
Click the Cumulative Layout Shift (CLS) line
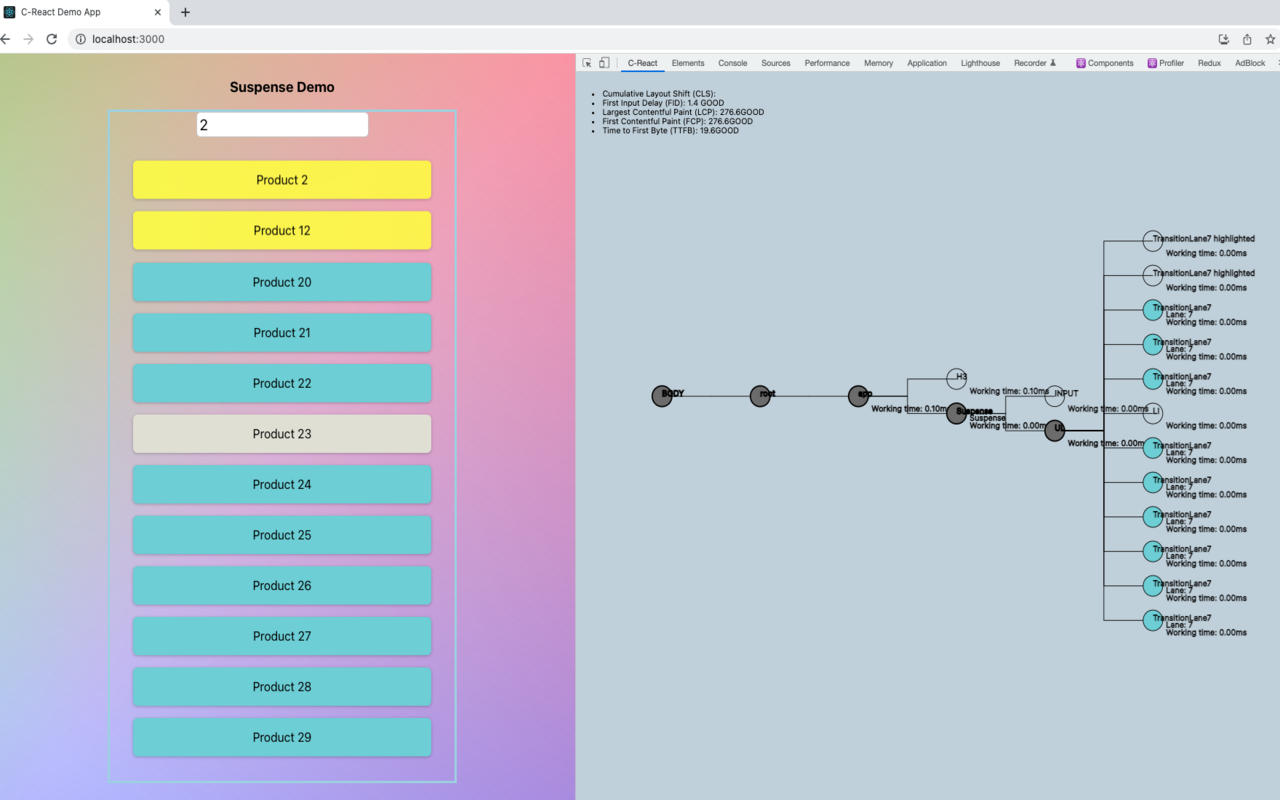click(x=659, y=94)
